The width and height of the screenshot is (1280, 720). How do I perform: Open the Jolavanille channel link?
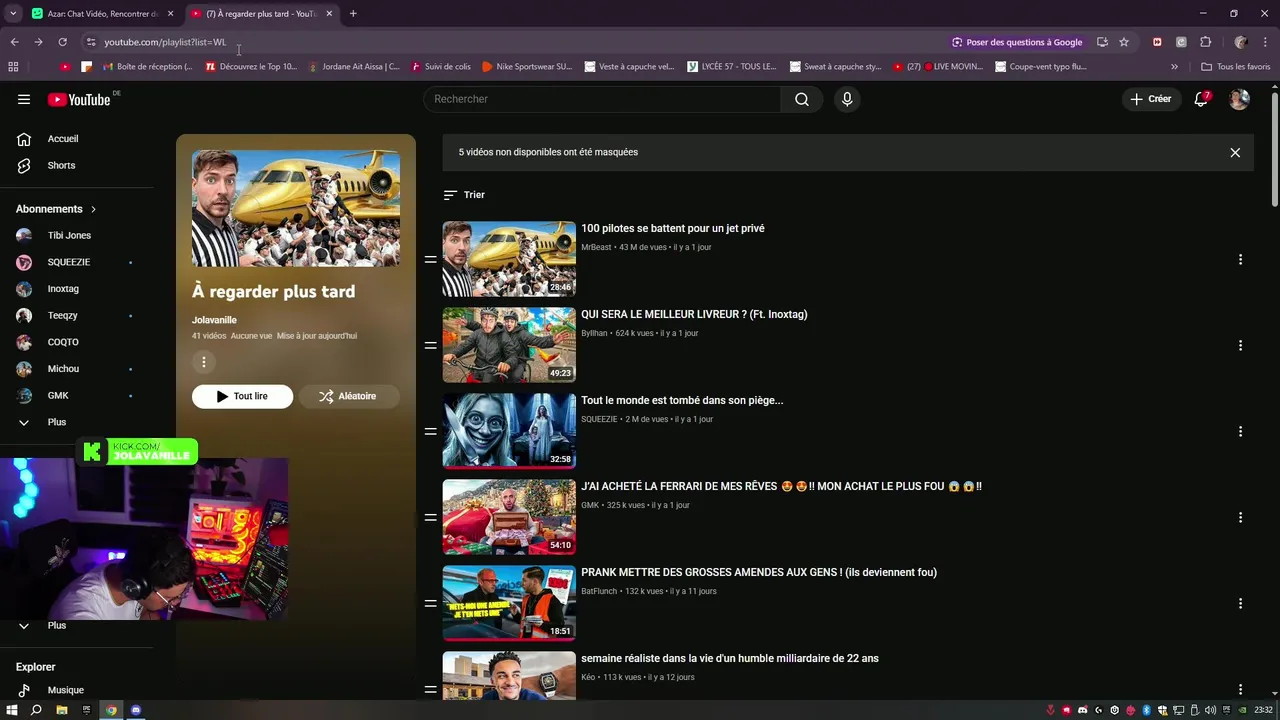[x=214, y=320]
